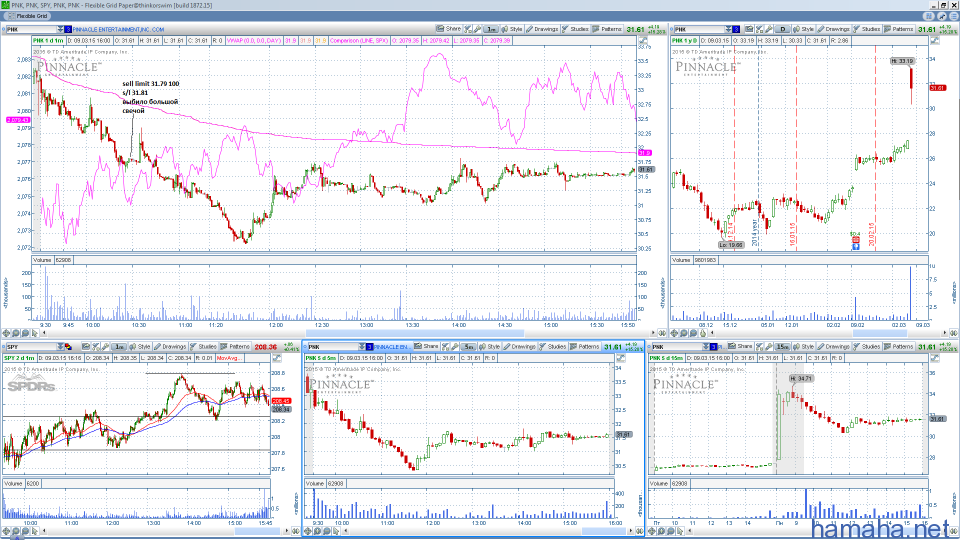Open Drawings menu in PNK daily chart
Viewport: 960px width, 540px height.
pyautogui.click(x=833, y=29)
